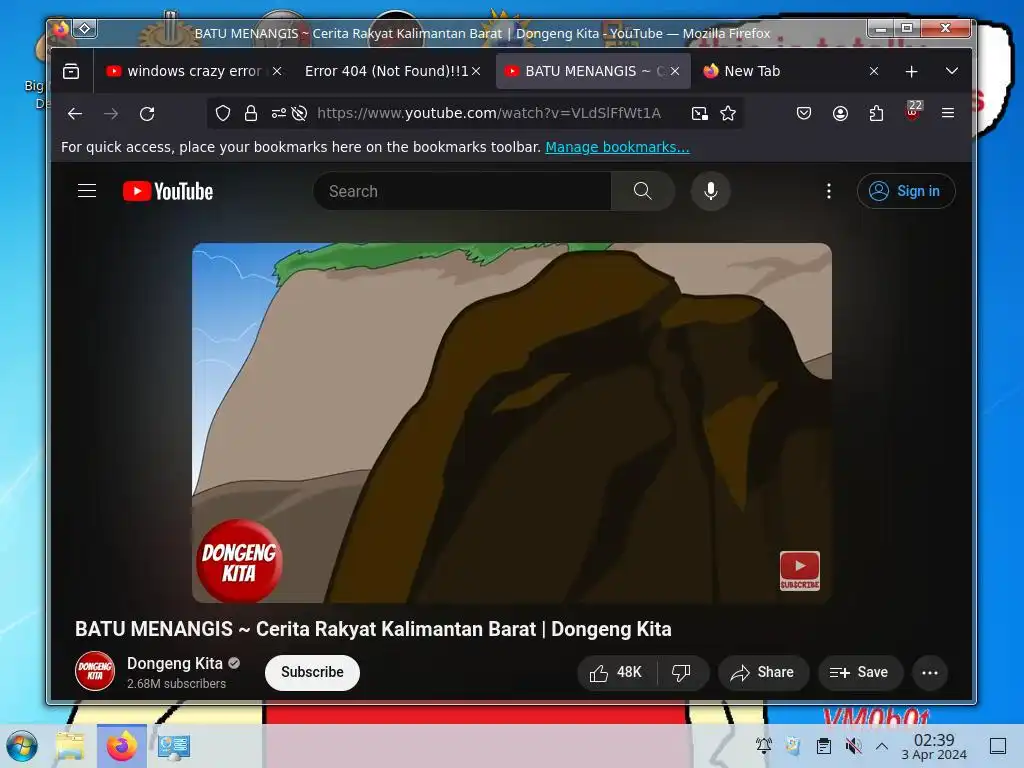Open YouTube settings three-dot menu
The width and height of the screenshot is (1024, 768).
tap(829, 191)
